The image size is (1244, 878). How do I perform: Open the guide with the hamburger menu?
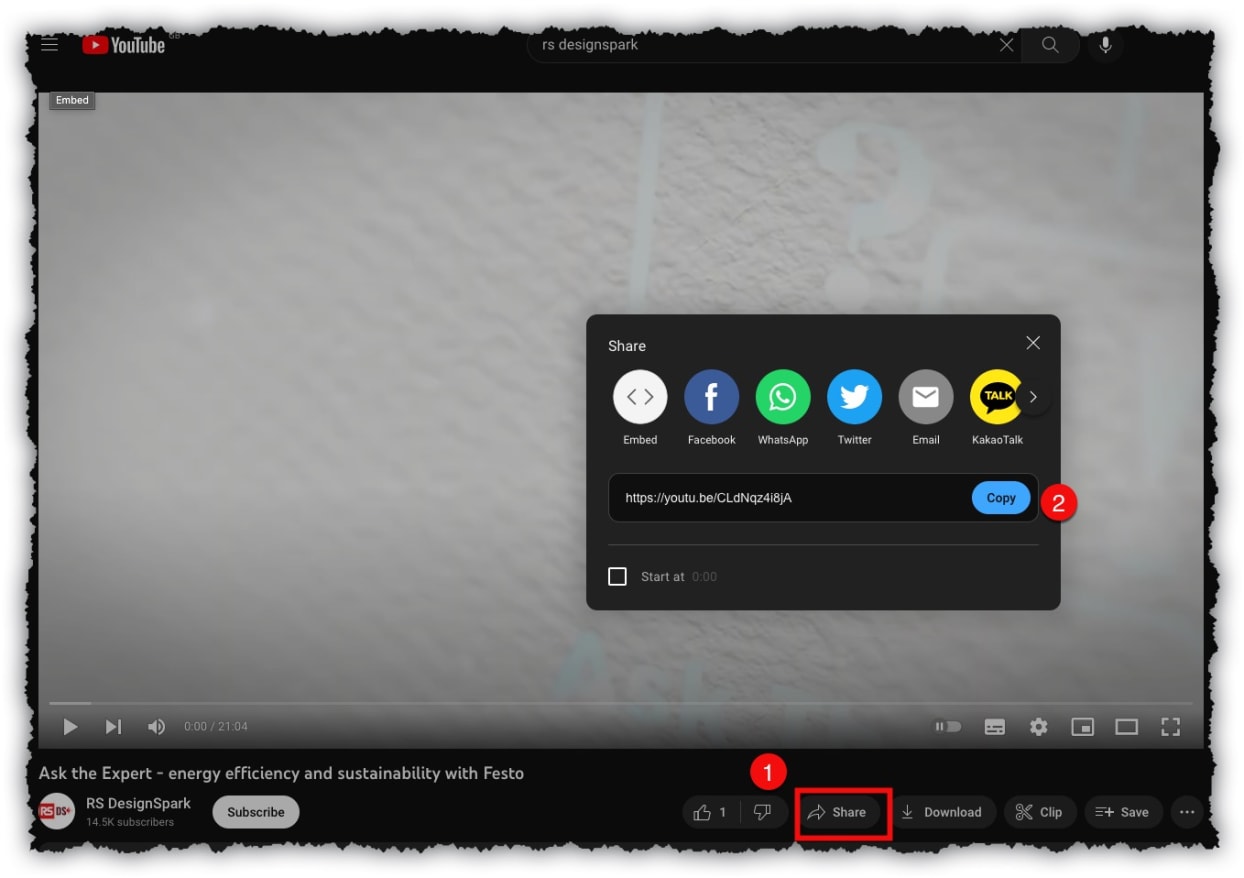click(x=49, y=44)
